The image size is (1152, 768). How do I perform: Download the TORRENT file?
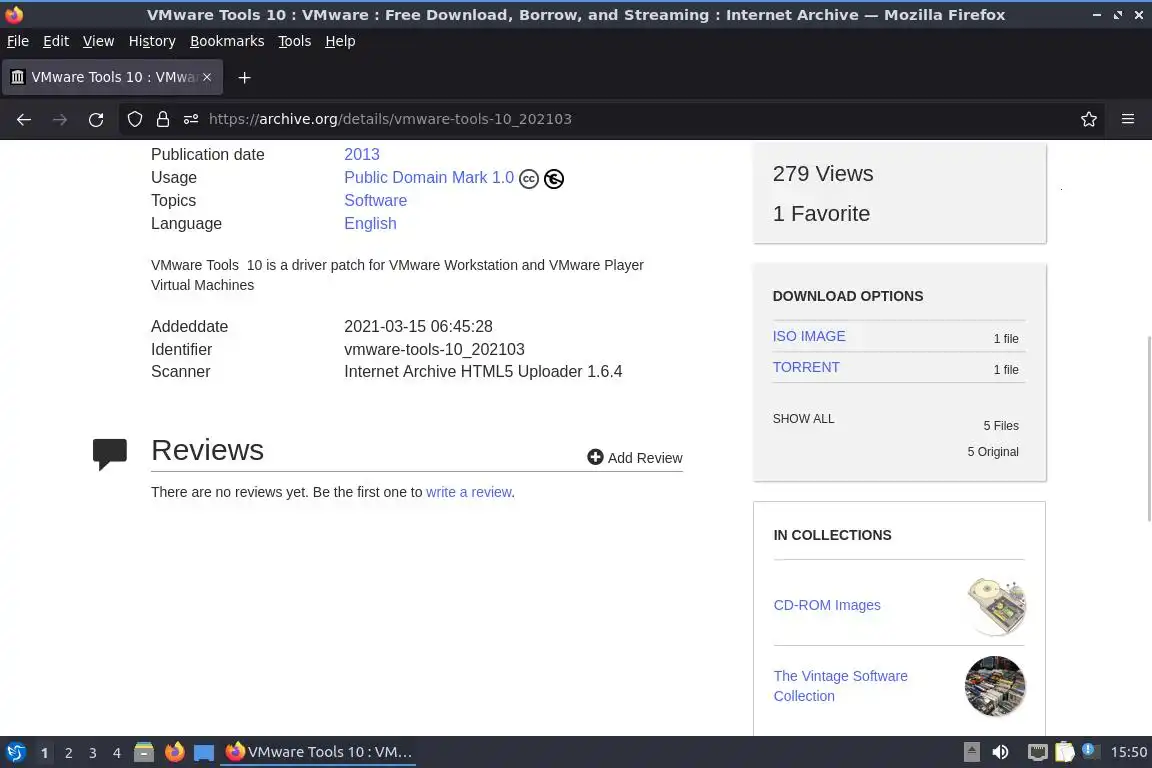point(806,367)
